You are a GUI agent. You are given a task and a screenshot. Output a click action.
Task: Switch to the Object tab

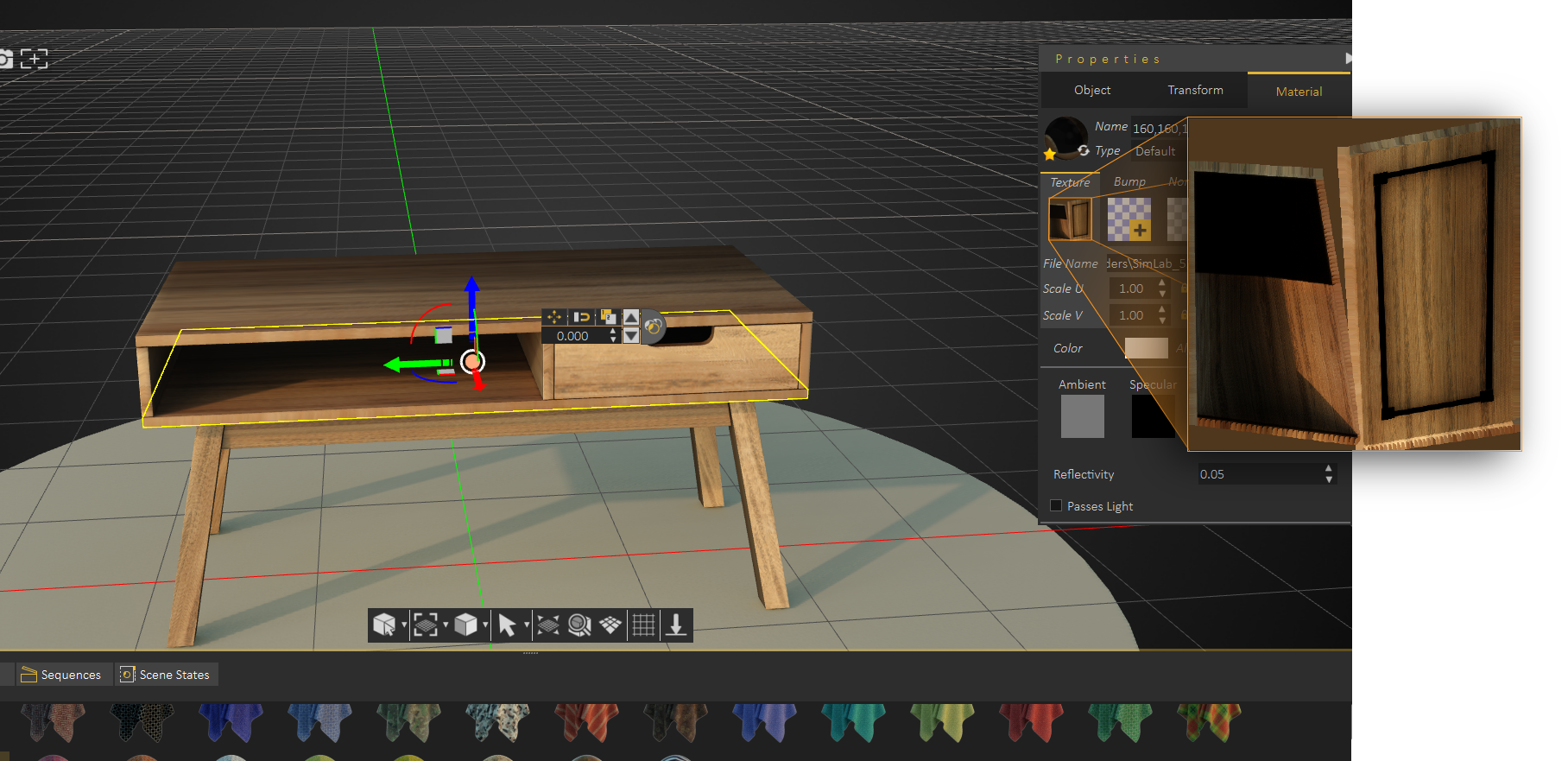(1092, 90)
